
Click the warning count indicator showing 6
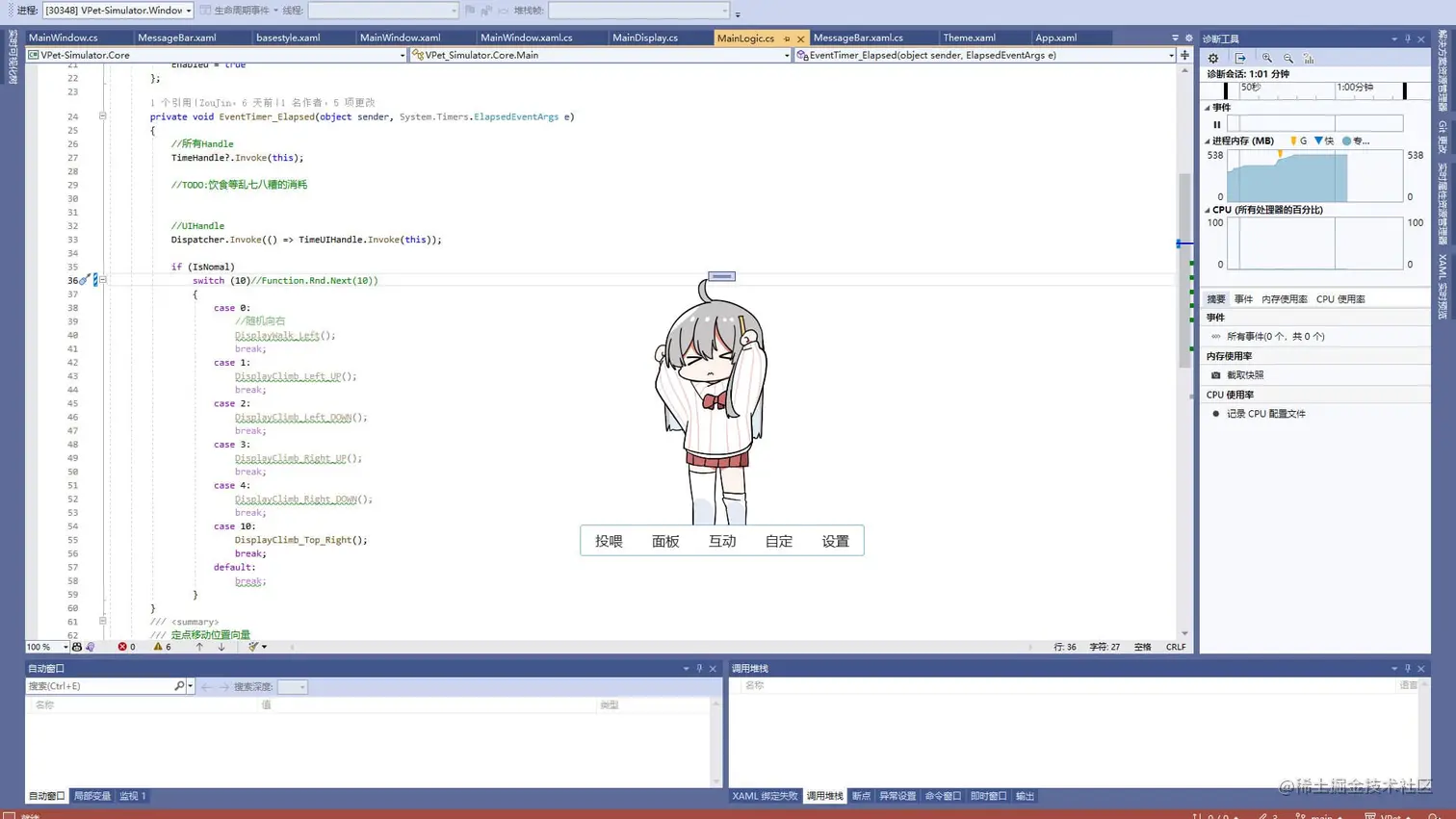(163, 647)
